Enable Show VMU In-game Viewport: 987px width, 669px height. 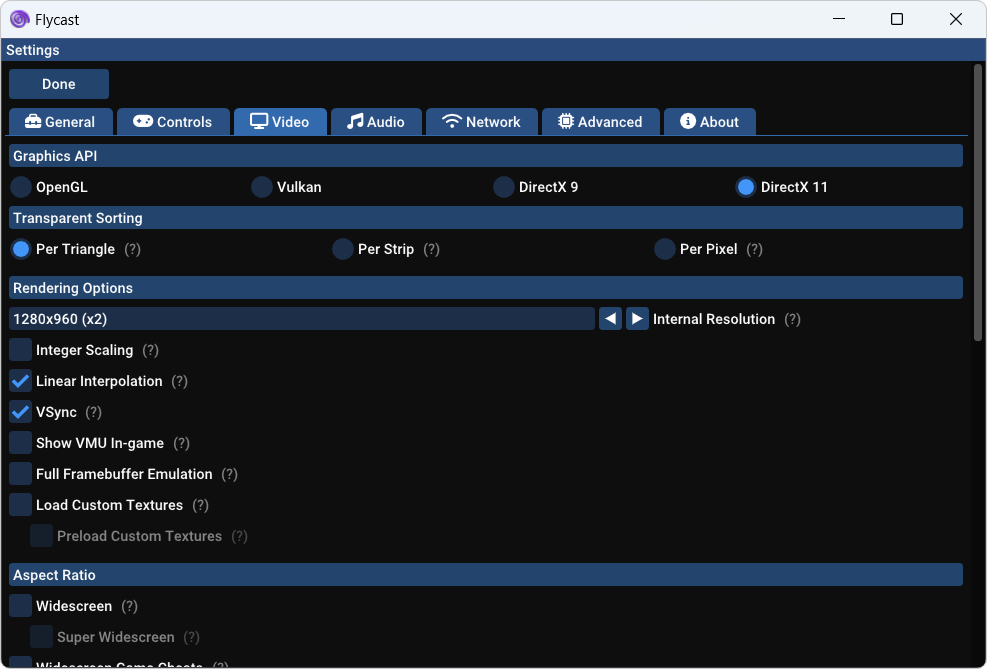click(x=21, y=443)
